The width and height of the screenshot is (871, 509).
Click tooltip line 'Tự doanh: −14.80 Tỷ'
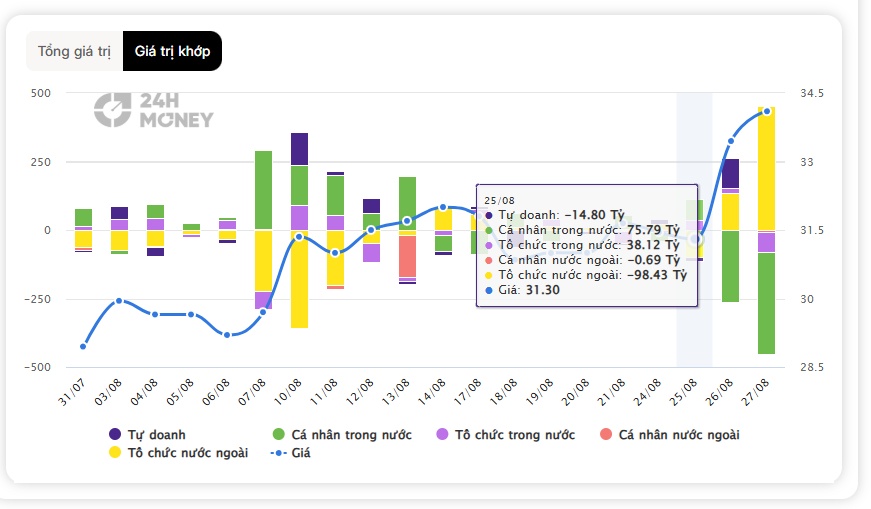coord(555,215)
